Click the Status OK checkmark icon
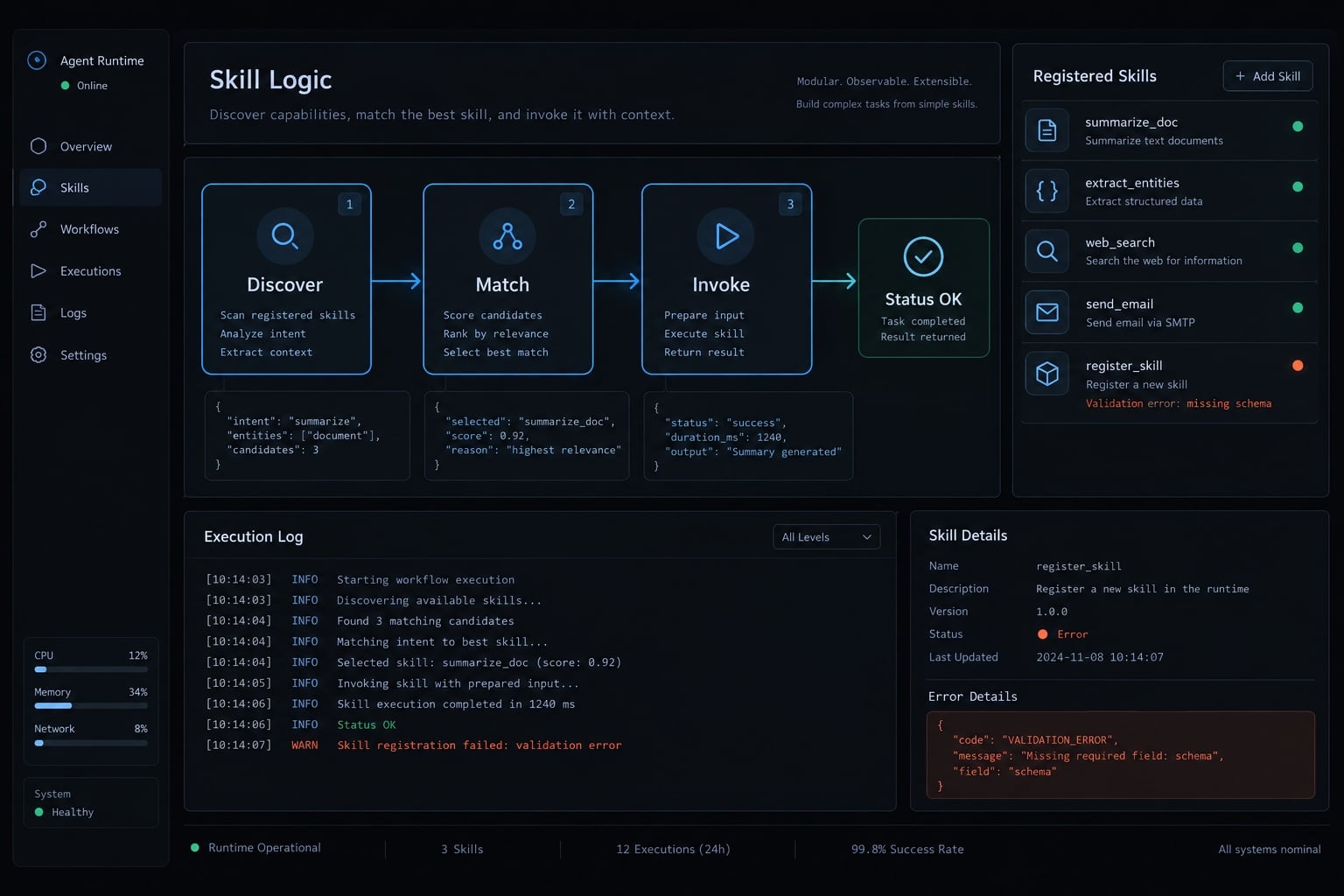This screenshot has width=1344, height=896. pyautogui.click(x=923, y=256)
